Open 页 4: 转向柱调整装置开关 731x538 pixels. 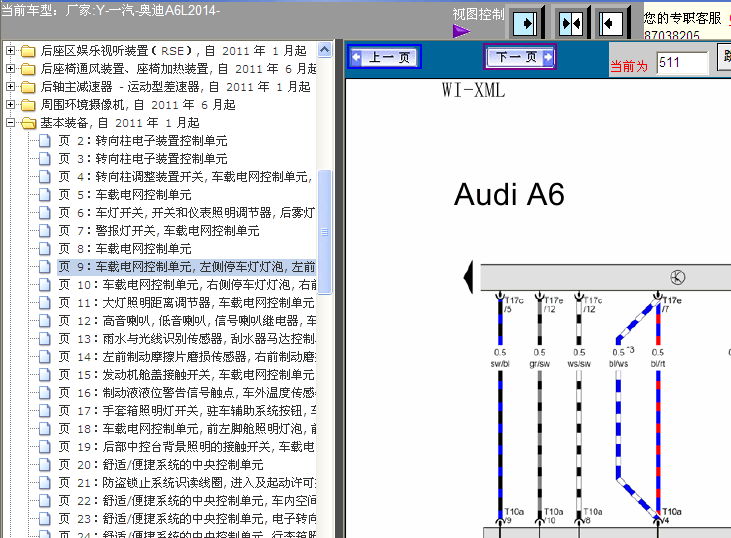coord(185,177)
